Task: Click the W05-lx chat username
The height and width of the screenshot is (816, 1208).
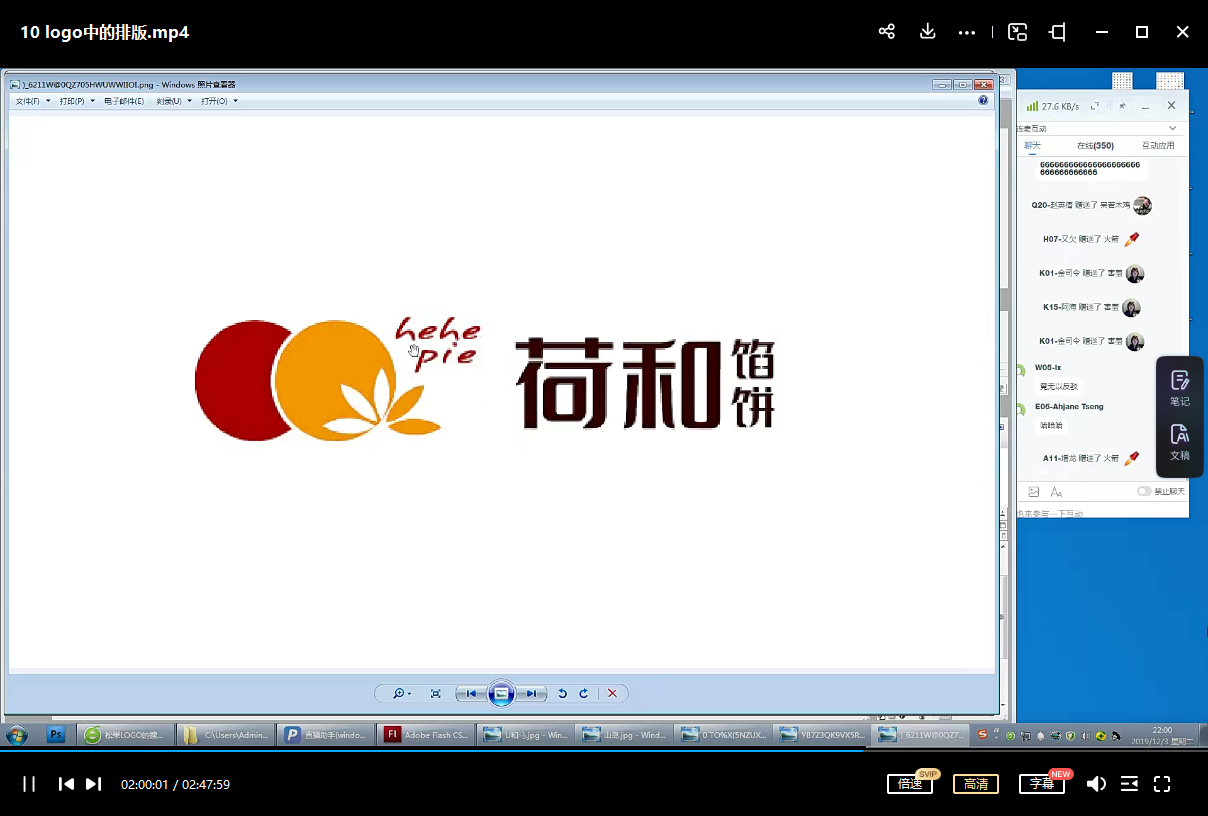Action: coord(1047,368)
